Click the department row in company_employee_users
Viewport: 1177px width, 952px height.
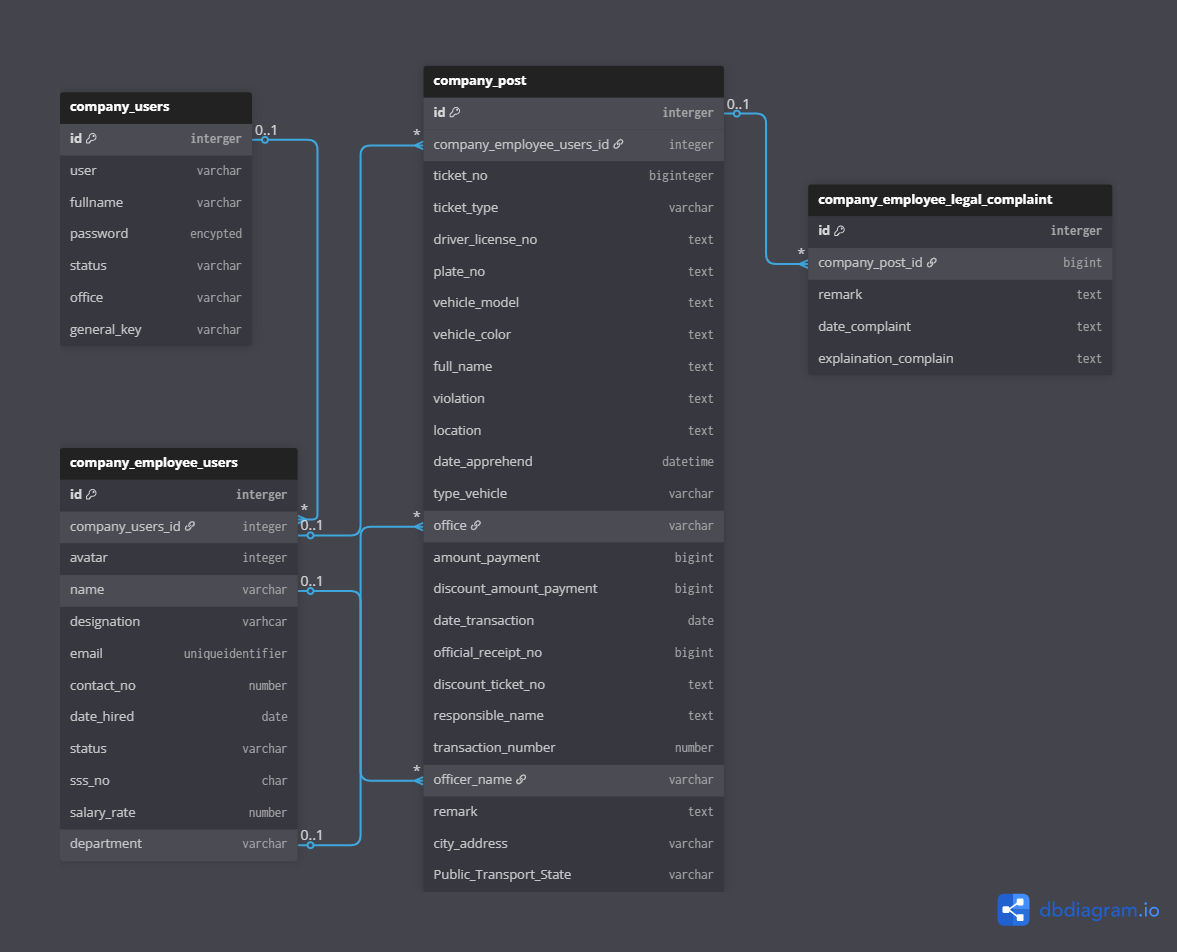[x=178, y=844]
